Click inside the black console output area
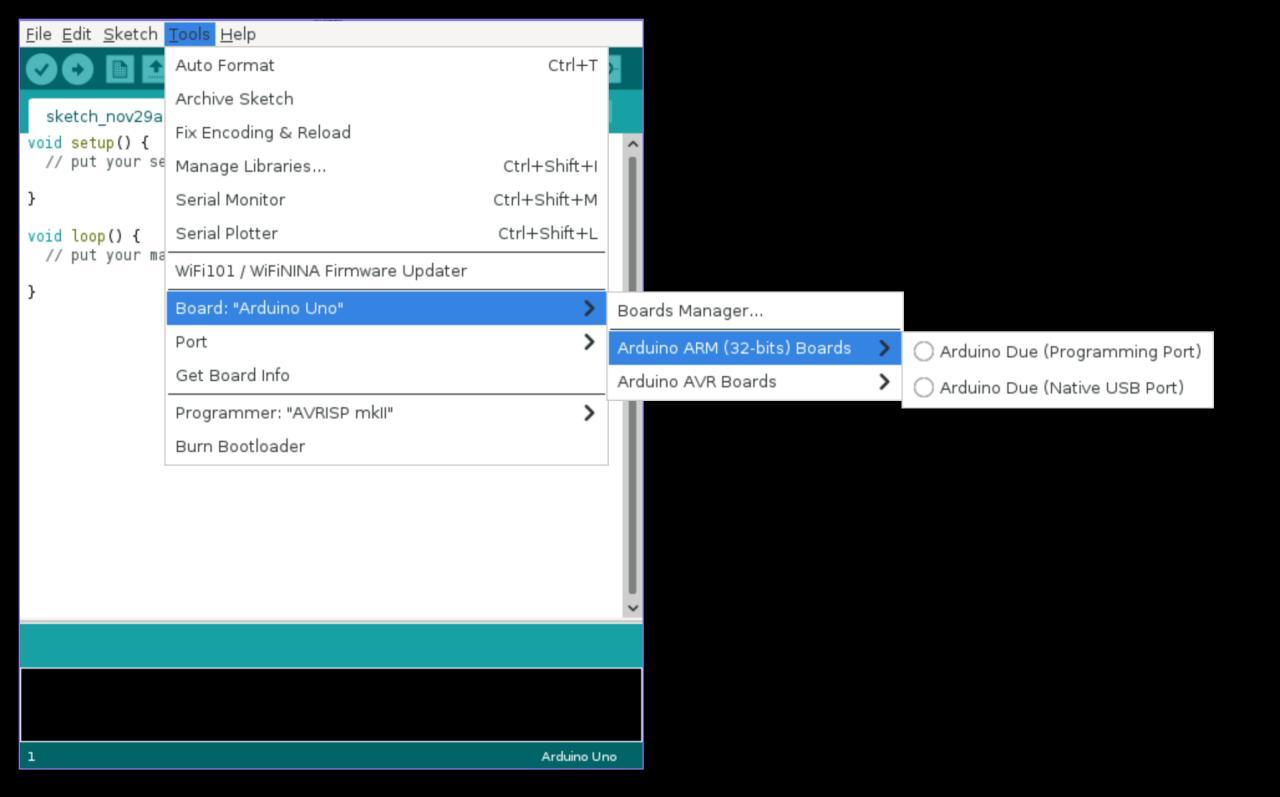The image size is (1280, 797). click(331, 705)
